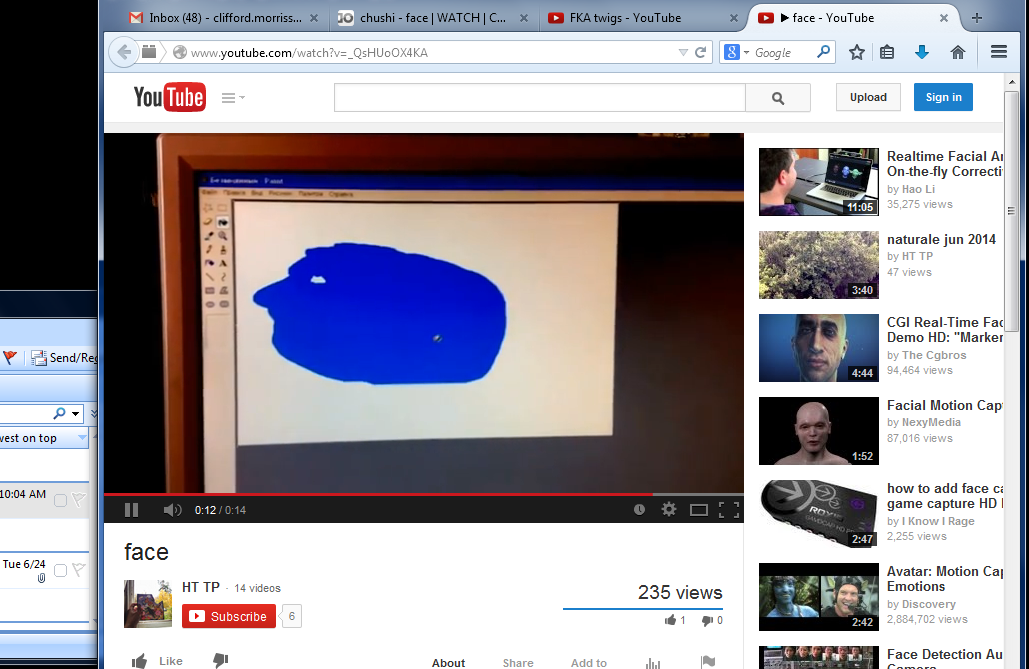Pause the video
The width and height of the screenshot is (1029, 669).
click(x=131, y=510)
